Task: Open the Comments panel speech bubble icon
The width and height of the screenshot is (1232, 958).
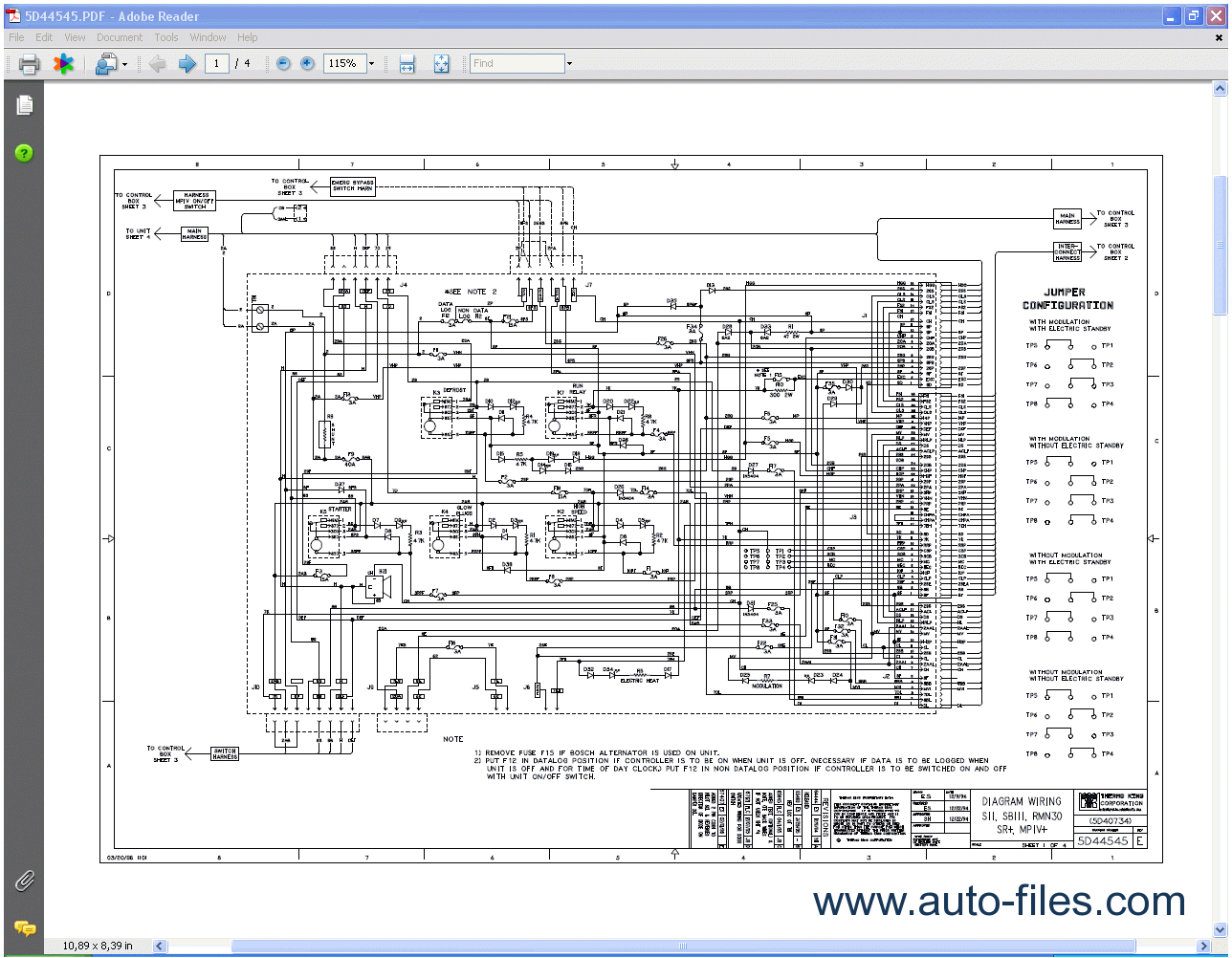Action: (24, 927)
